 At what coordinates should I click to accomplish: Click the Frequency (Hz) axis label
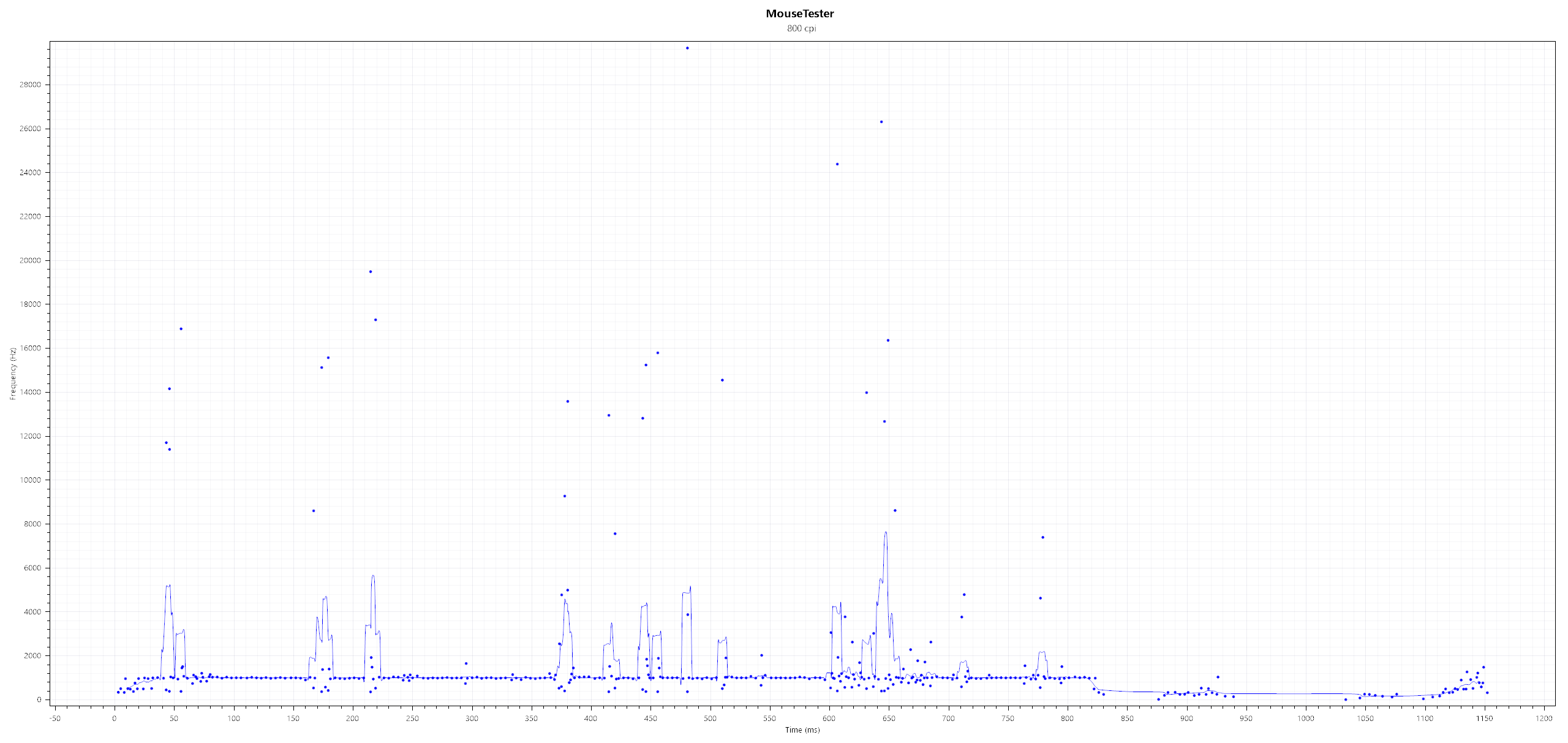[x=12, y=374]
